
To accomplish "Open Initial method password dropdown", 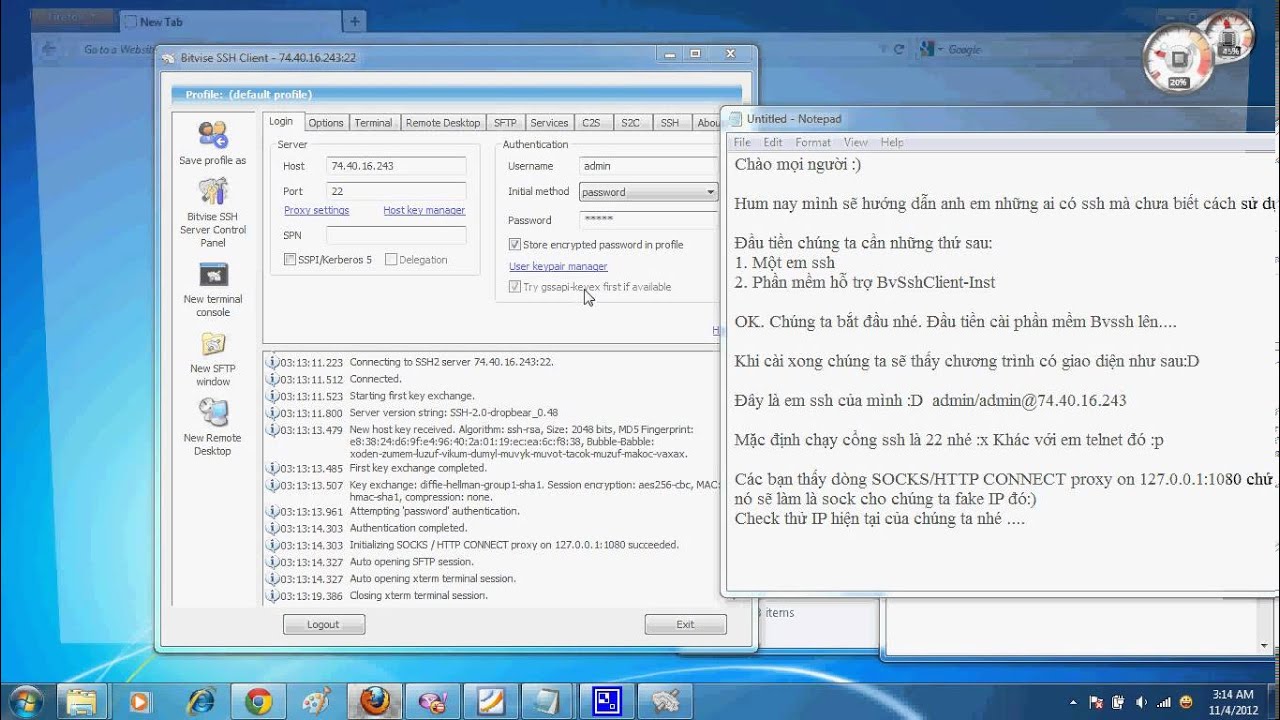I will click(x=649, y=192).
